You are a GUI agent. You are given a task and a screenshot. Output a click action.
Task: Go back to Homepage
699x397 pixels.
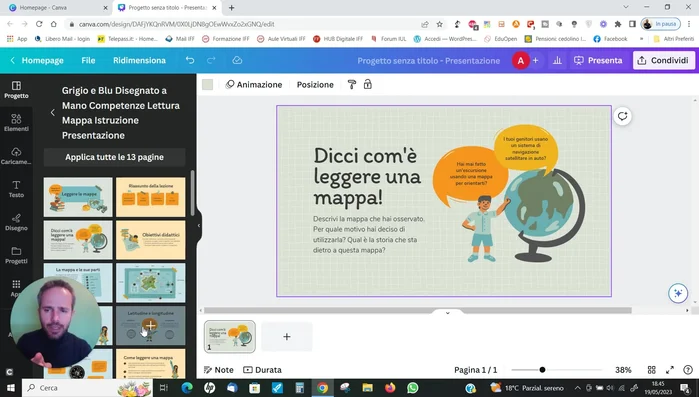pyautogui.click(x=37, y=60)
